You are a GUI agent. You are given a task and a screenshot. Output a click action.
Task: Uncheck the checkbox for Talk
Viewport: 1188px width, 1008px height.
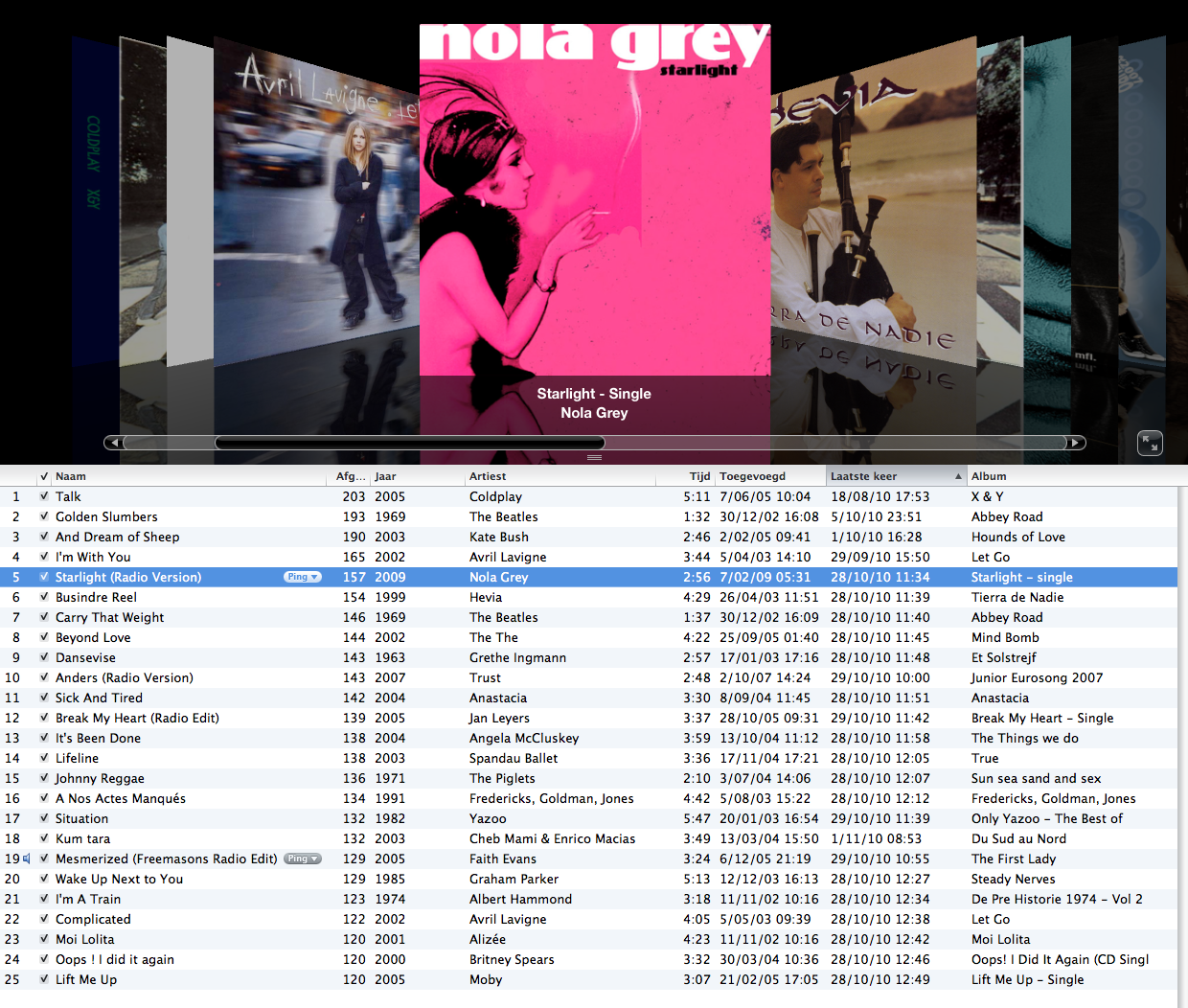click(44, 496)
